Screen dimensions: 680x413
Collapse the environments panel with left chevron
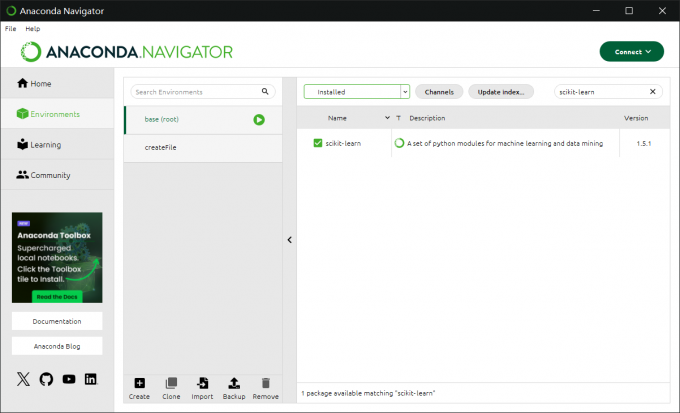(x=289, y=240)
